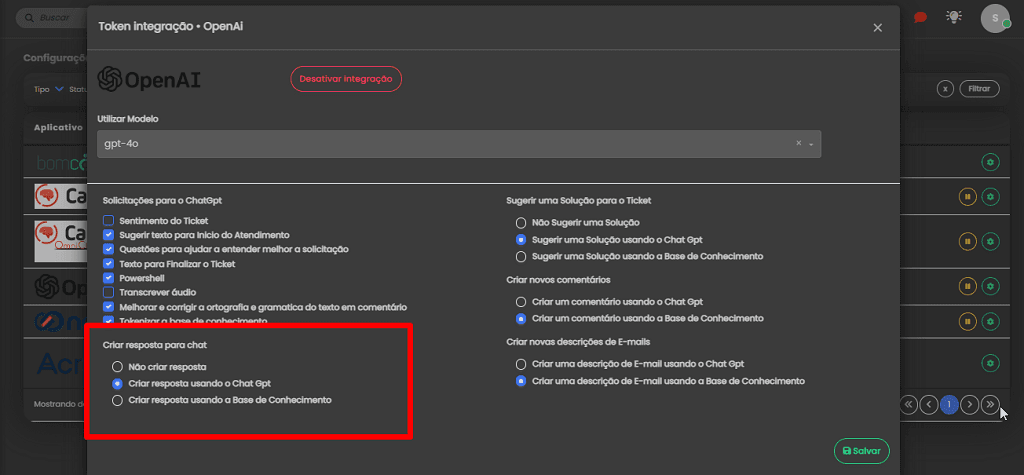Go to last page with double-right arrow
This screenshot has width=1024, height=475.
click(x=990, y=405)
